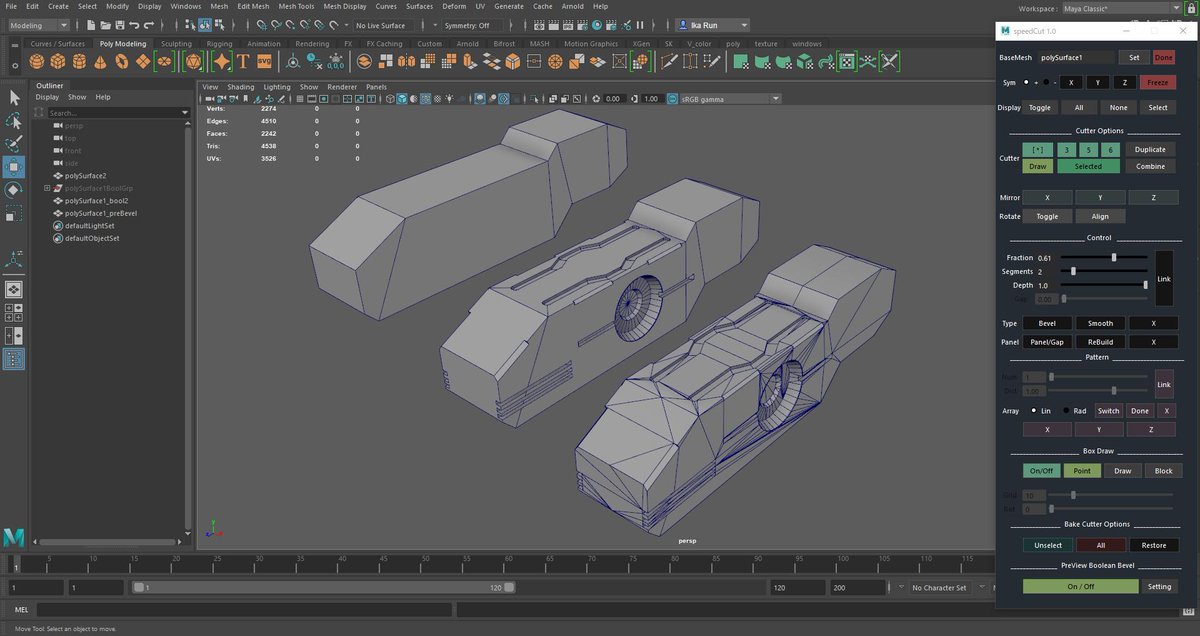Click the workspace lock icon
This screenshot has width=1200, height=636.
coord(1190,8)
